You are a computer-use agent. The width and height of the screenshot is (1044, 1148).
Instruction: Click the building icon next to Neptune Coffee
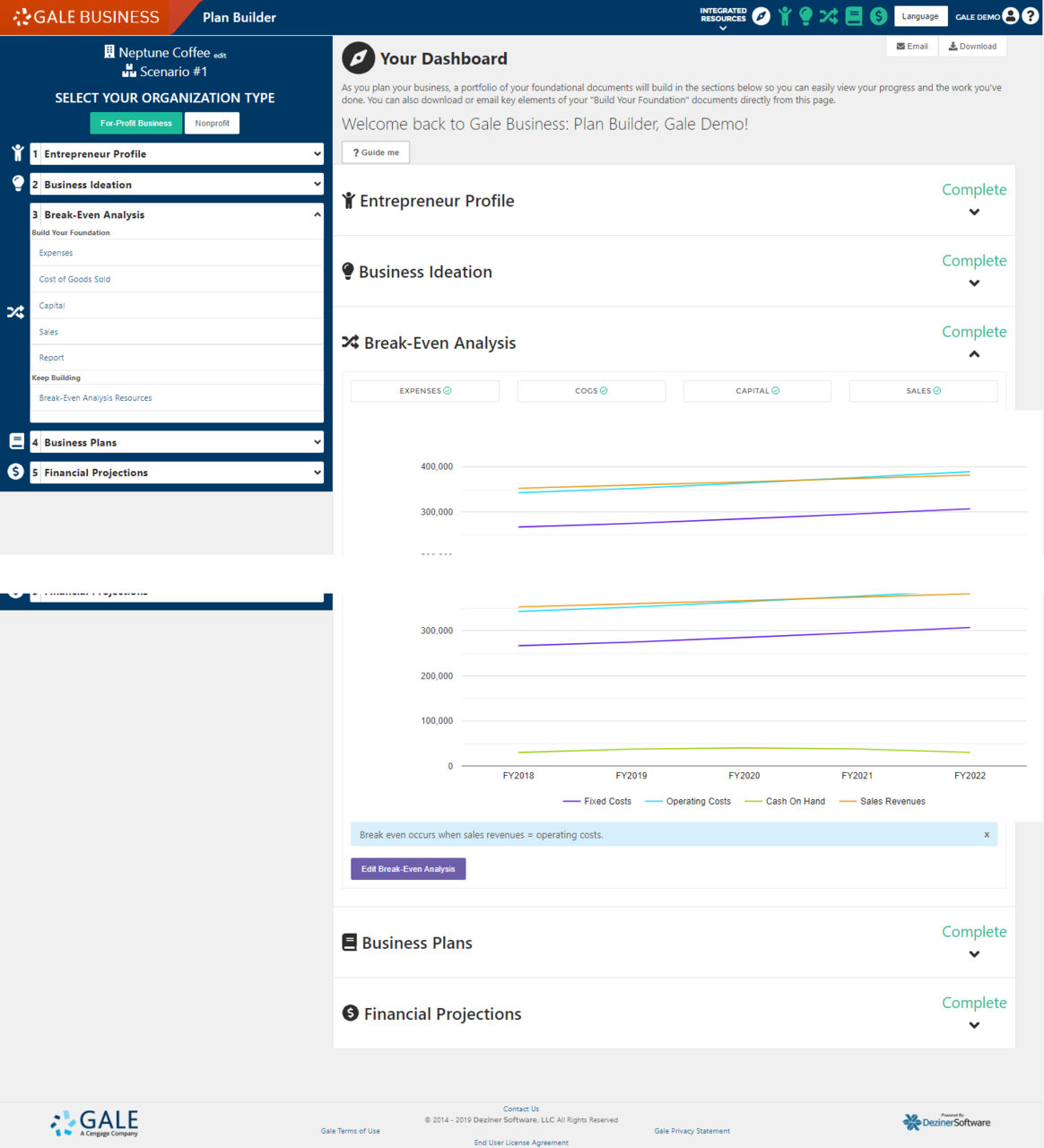click(x=109, y=52)
